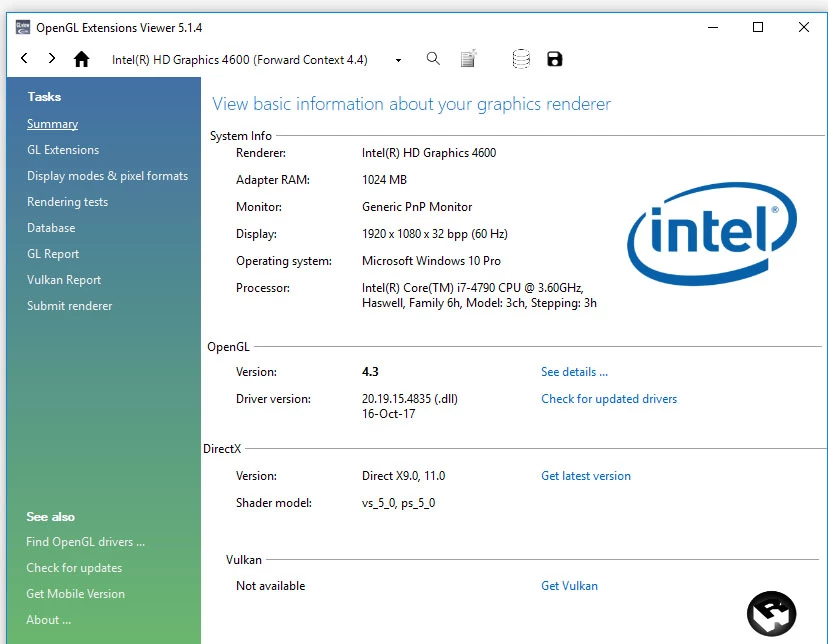
Task: Click Get latest version of DirectX
Action: [586, 476]
